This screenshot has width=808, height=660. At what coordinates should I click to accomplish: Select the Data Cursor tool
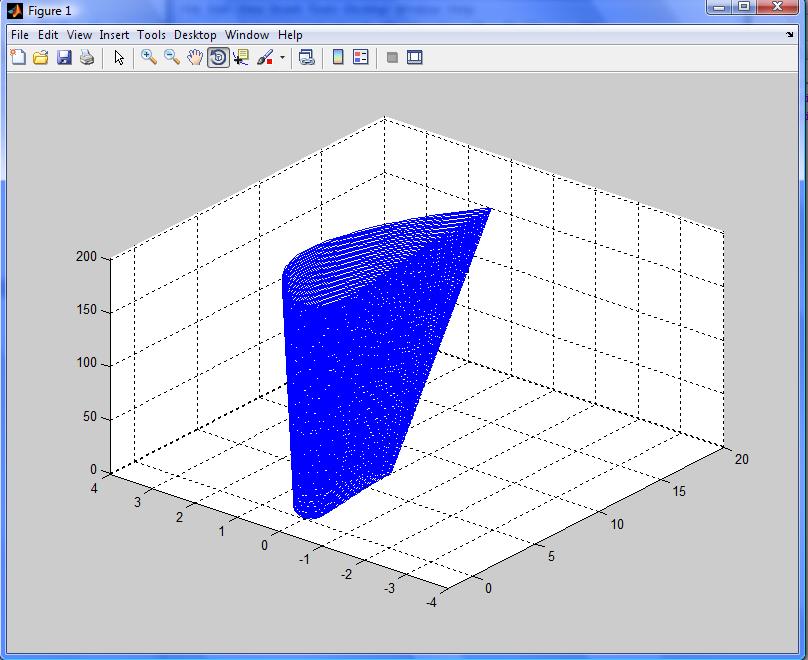point(241,58)
